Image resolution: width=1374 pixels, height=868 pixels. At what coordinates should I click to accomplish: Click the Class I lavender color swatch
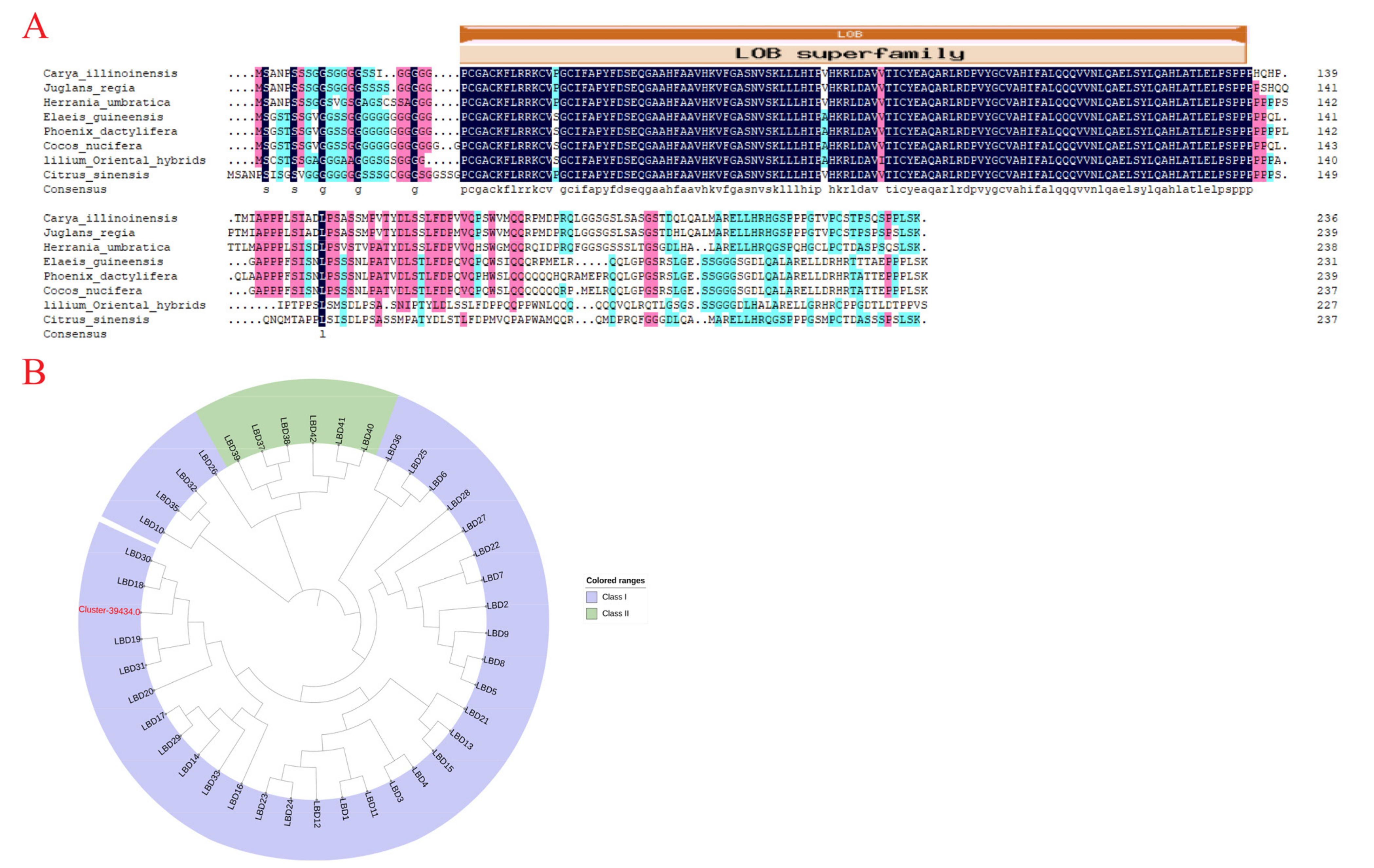[592, 597]
